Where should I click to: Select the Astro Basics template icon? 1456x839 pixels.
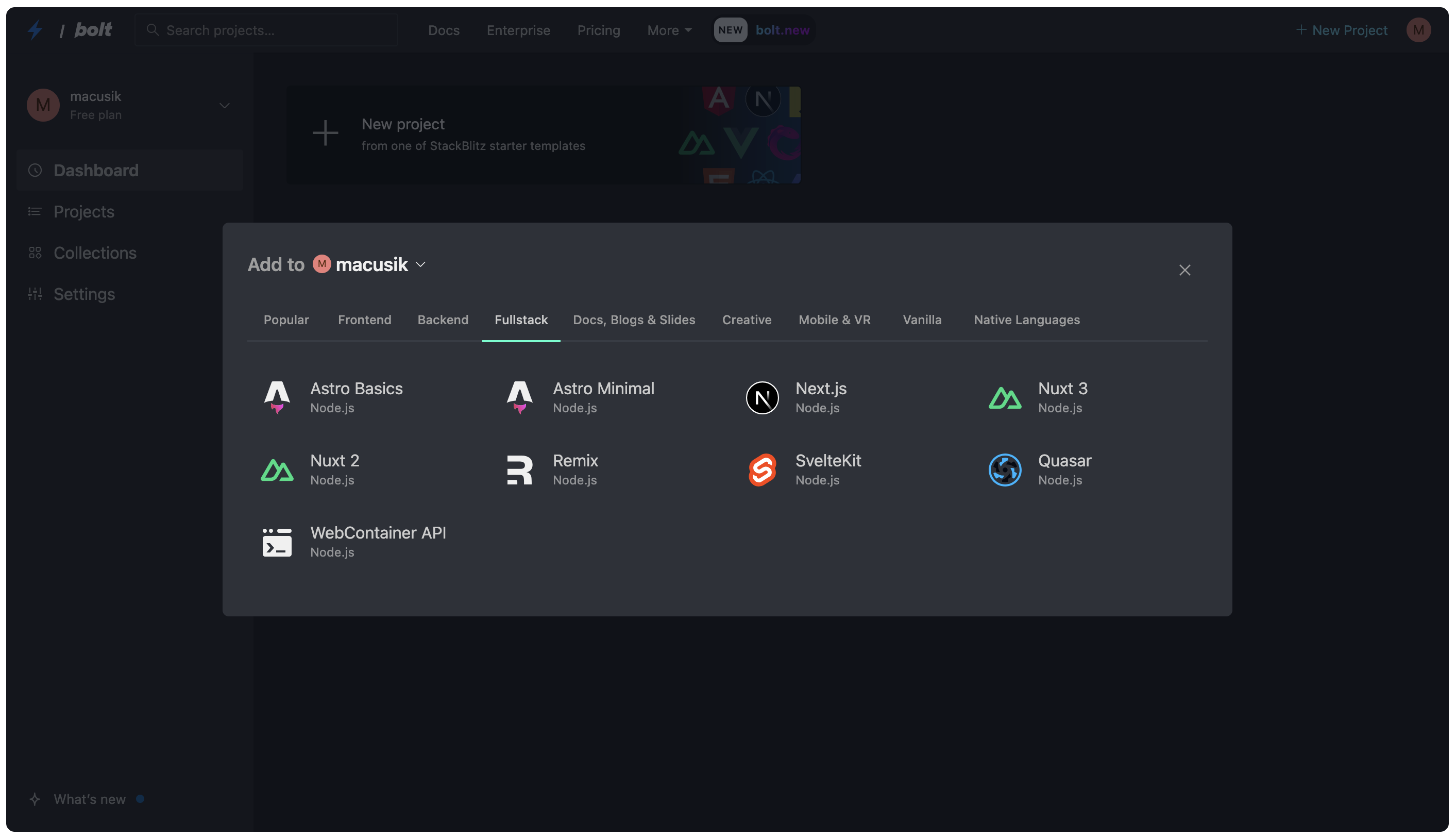pos(277,398)
